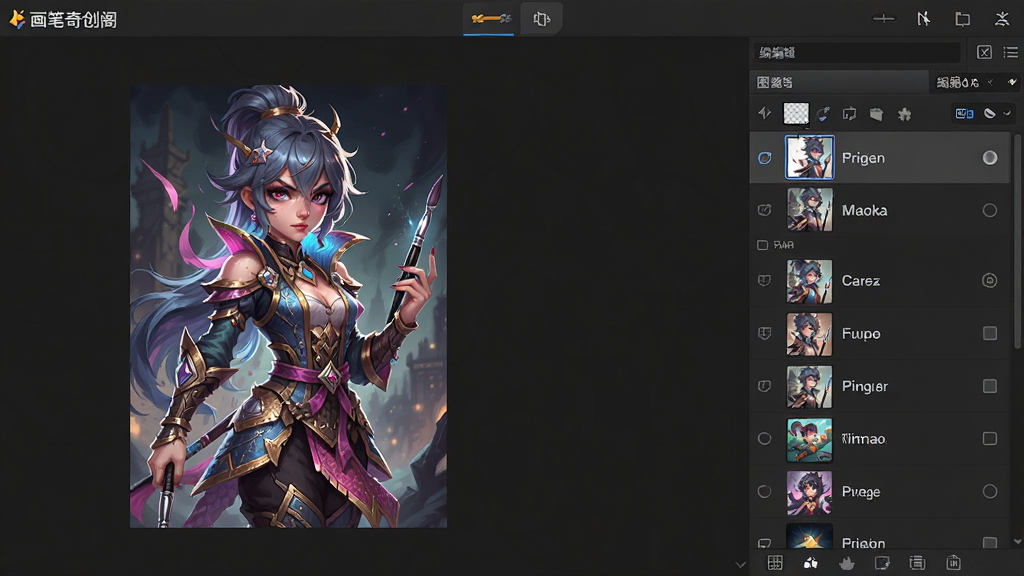This screenshot has height=576, width=1024.
Task: Click the blue paint fill icon in layer toolbar
Action: pyautogui.click(x=823, y=114)
